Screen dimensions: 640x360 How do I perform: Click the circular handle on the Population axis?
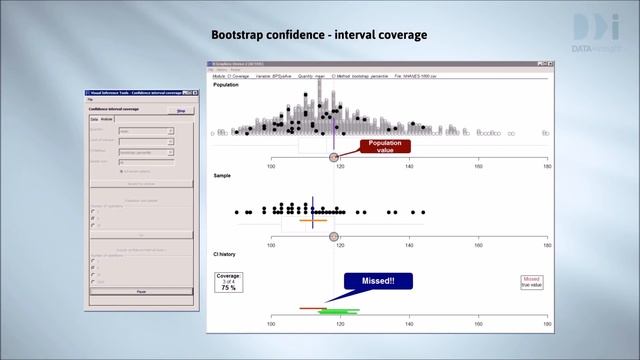point(334,158)
